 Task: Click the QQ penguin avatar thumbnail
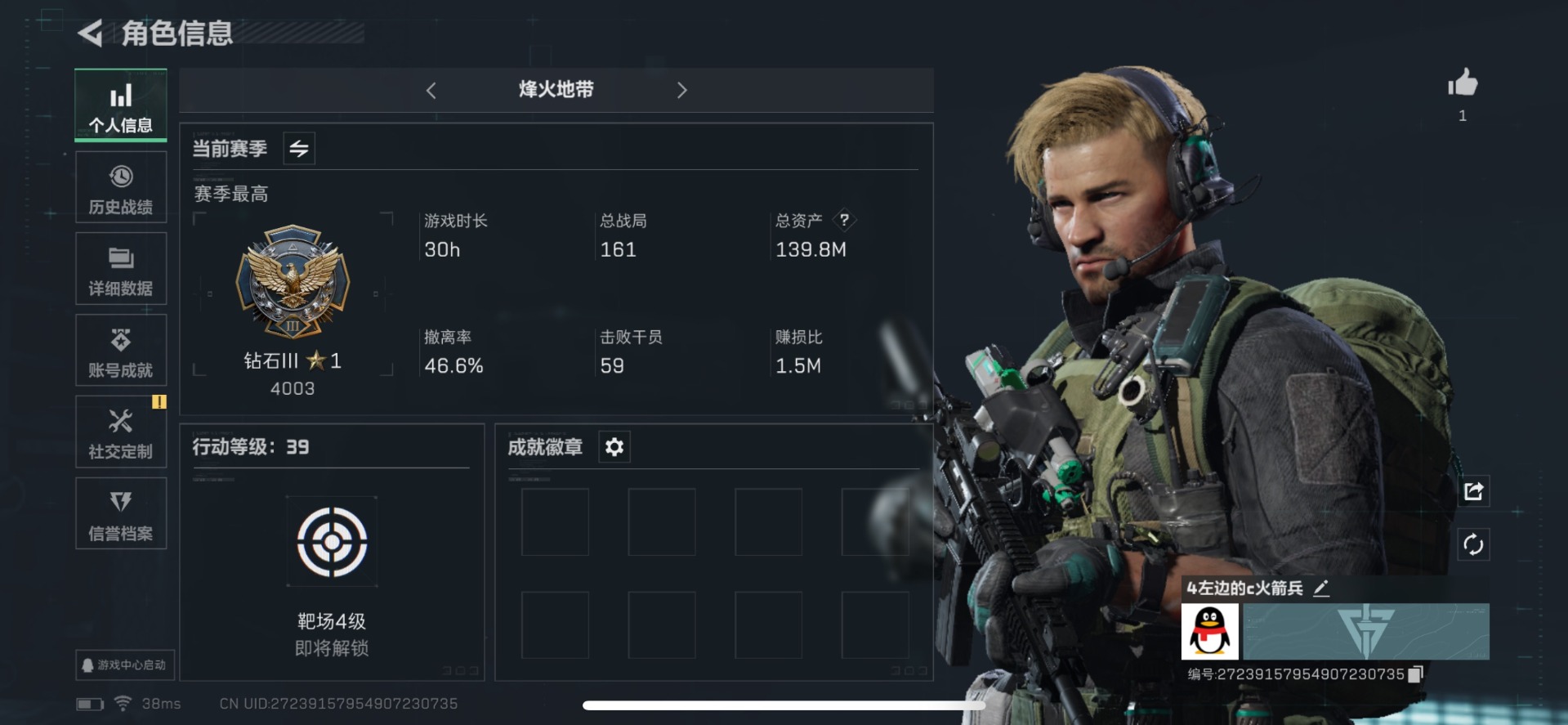[1210, 632]
